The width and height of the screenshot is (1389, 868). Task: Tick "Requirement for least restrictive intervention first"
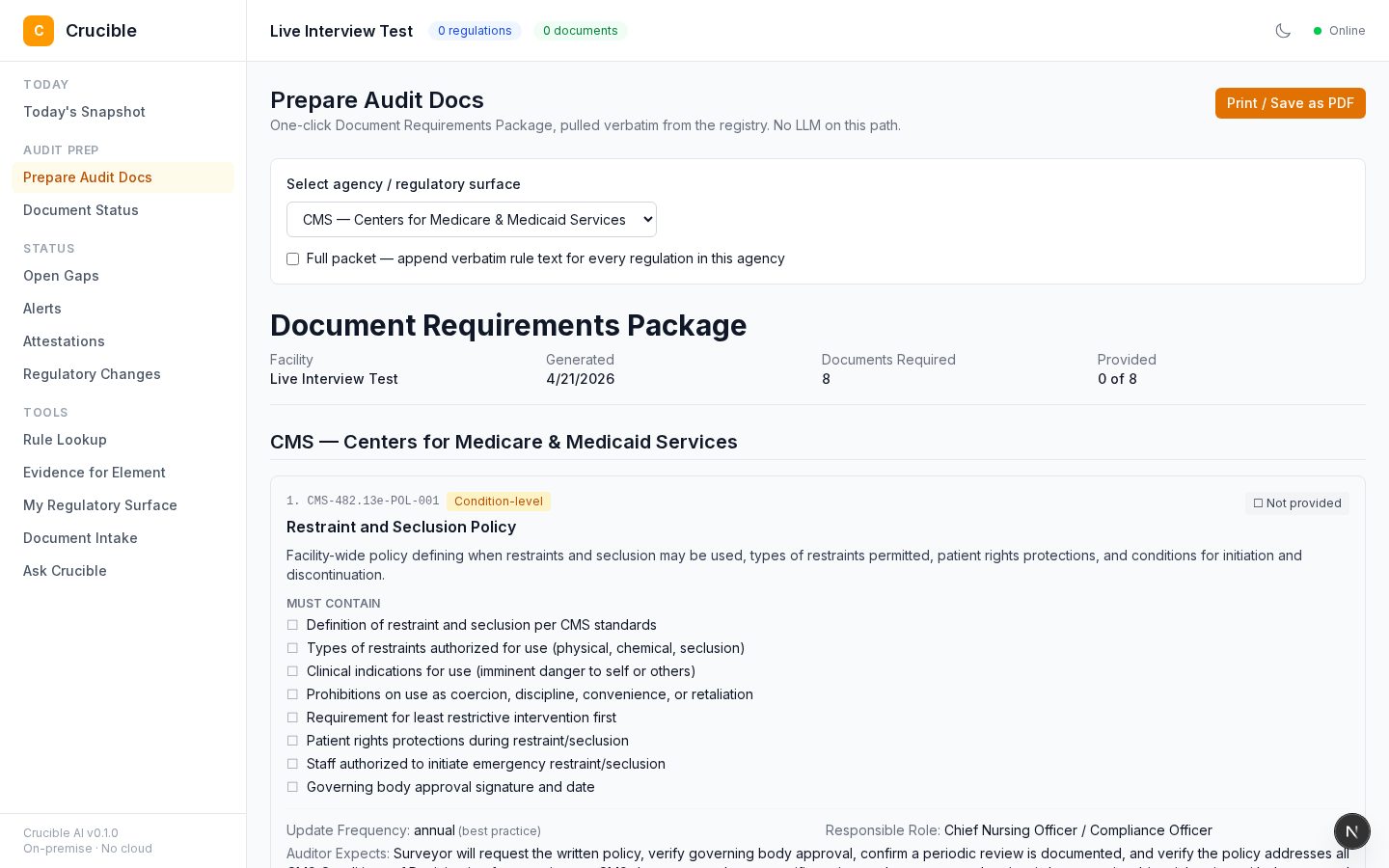coord(292,718)
